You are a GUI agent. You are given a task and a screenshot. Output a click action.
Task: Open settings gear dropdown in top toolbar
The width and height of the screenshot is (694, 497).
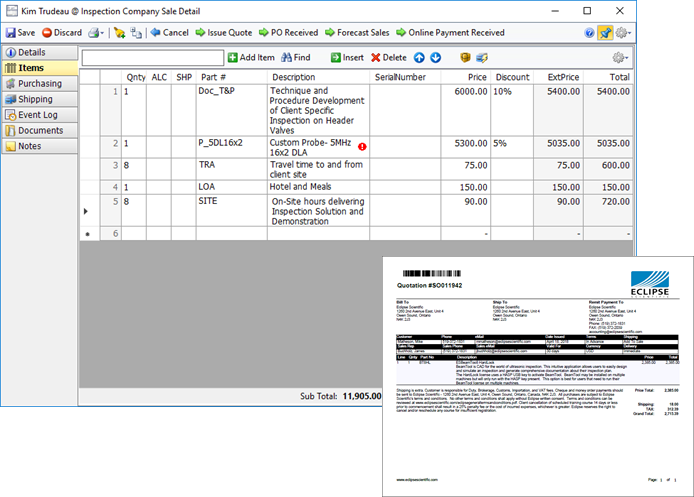pyautogui.click(x=623, y=33)
